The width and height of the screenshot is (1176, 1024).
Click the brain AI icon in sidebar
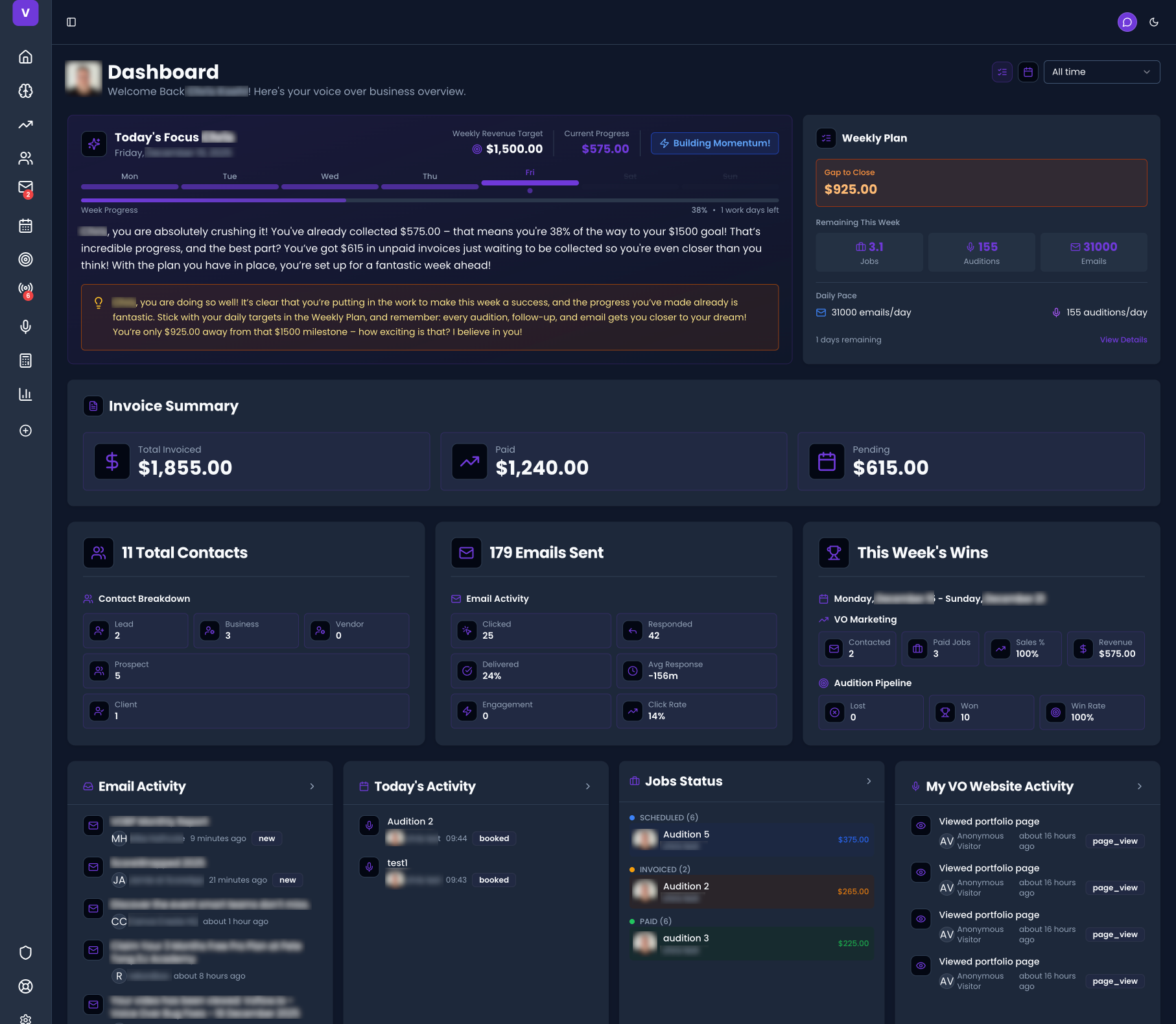point(25,91)
